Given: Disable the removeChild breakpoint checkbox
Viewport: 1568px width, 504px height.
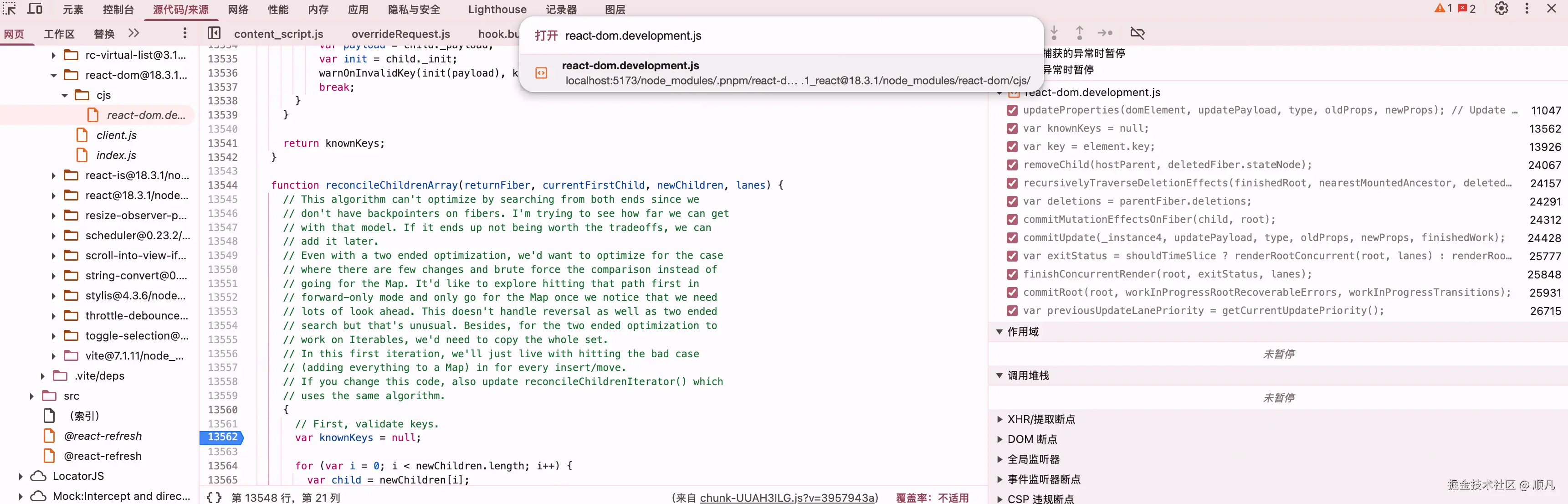Looking at the screenshot, I should click(x=1012, y=165).
